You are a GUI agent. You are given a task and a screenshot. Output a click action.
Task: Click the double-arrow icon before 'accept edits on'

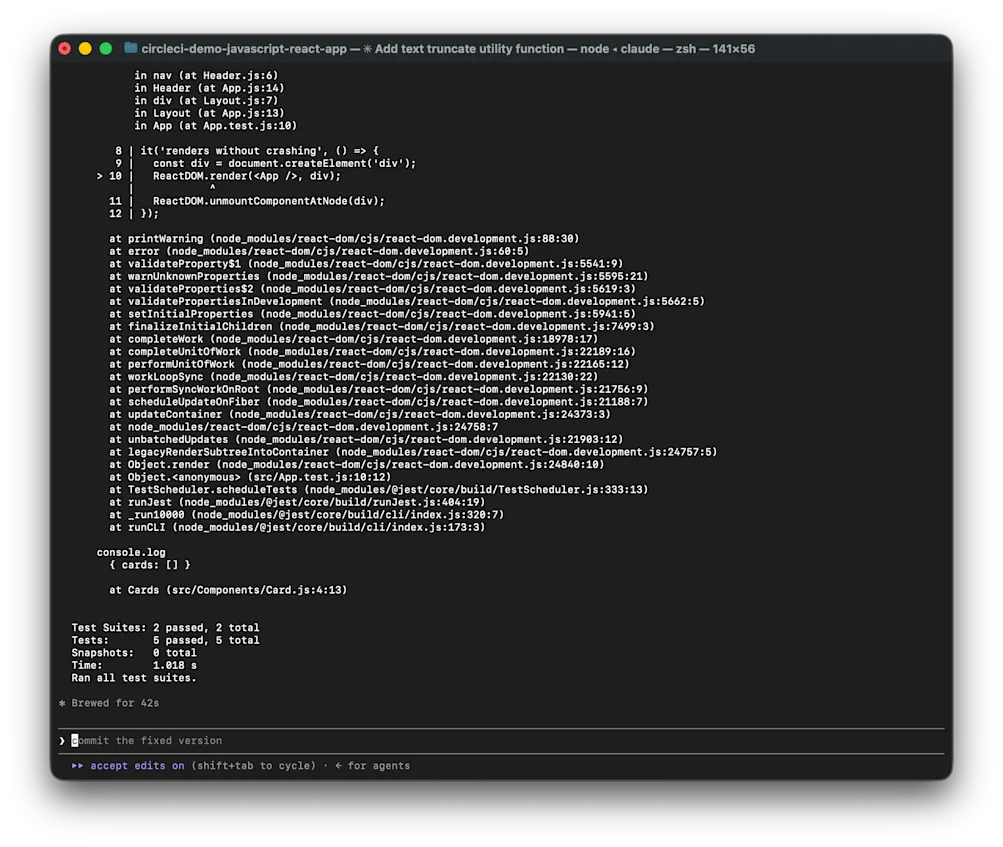(77, 766)
